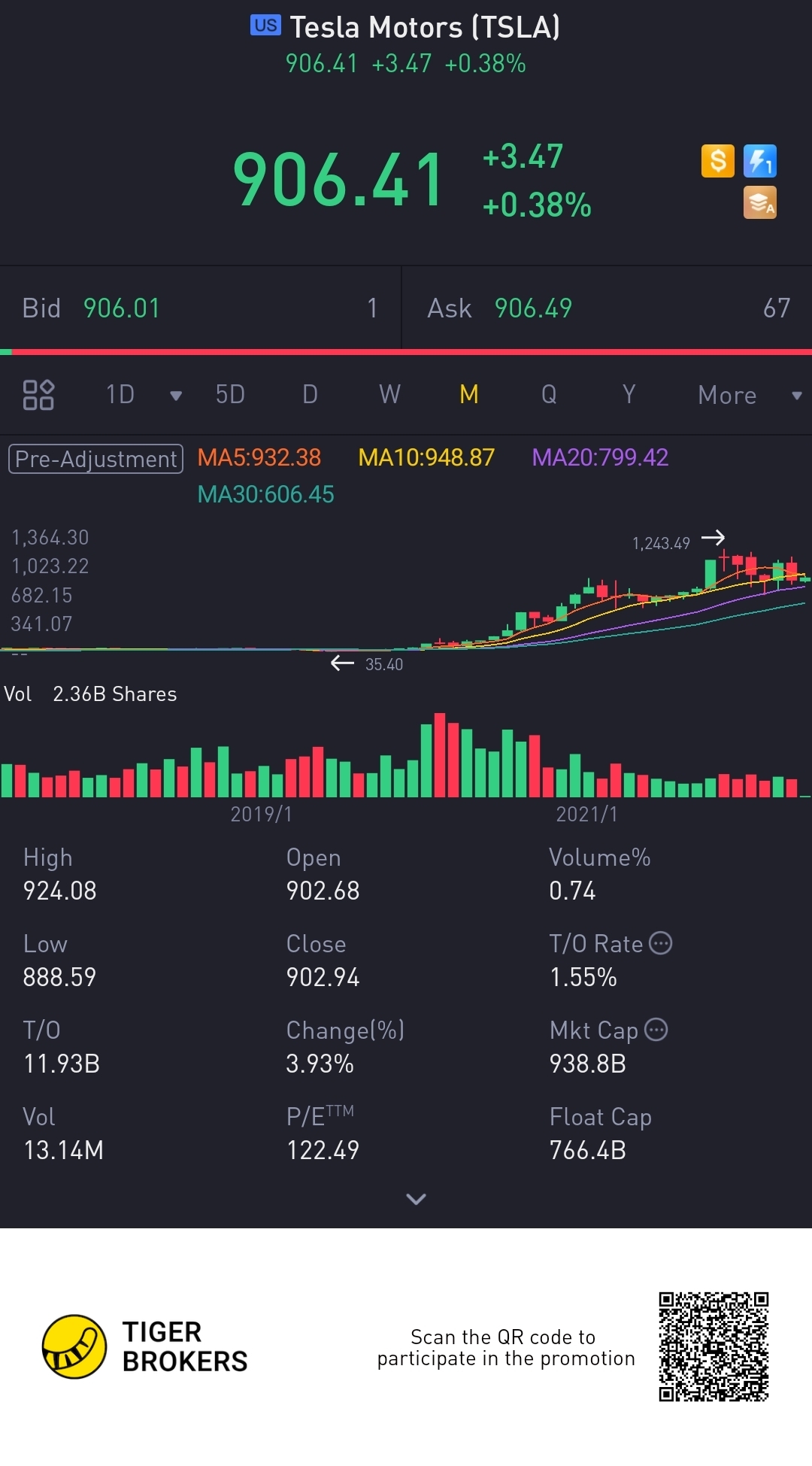Tap the blue lightning bolt icon
Viewport: 812px width, 1466px height.
[x=760, y=161]
